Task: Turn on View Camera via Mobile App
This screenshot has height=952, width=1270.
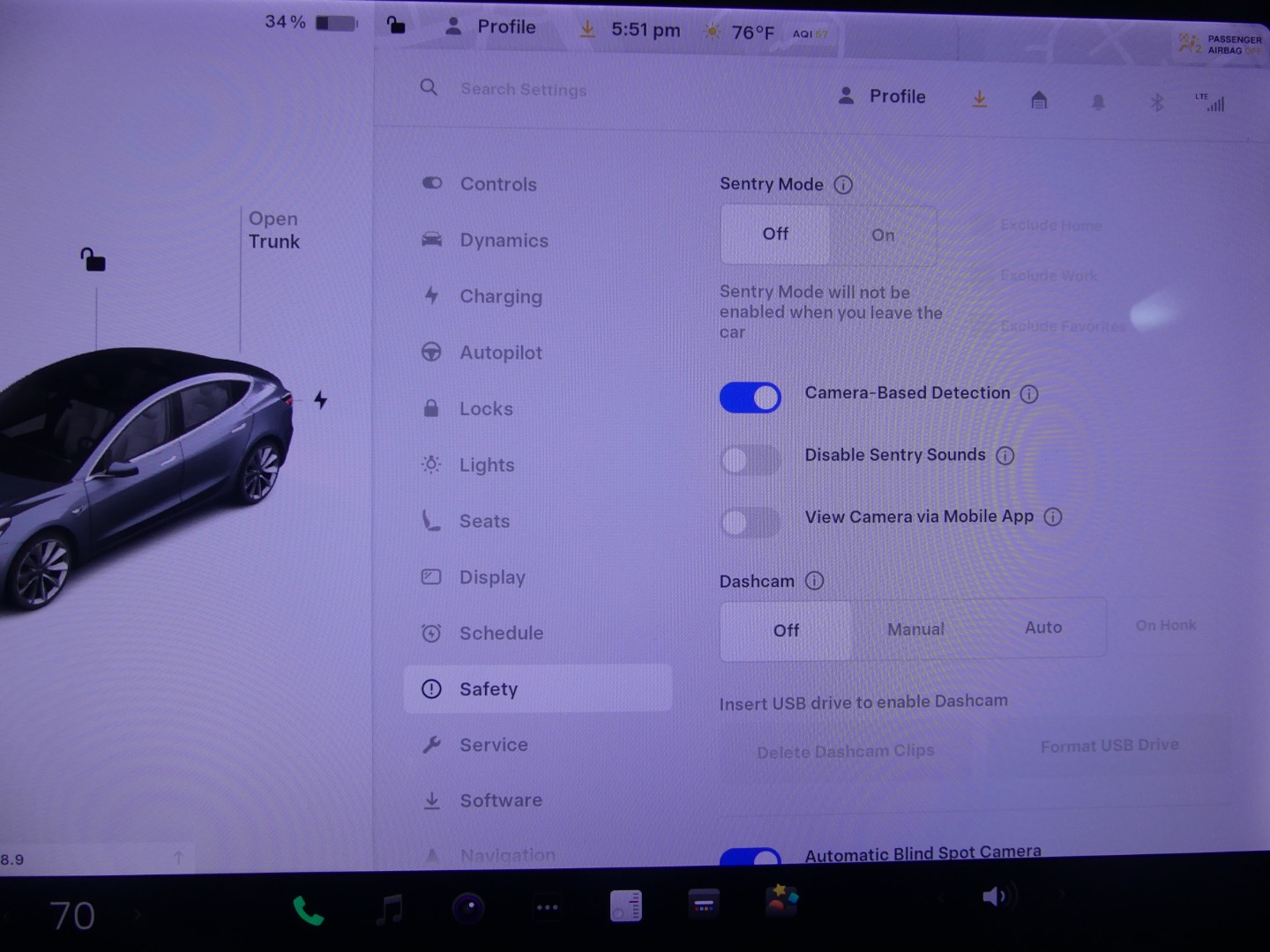Action: point(750,522)
